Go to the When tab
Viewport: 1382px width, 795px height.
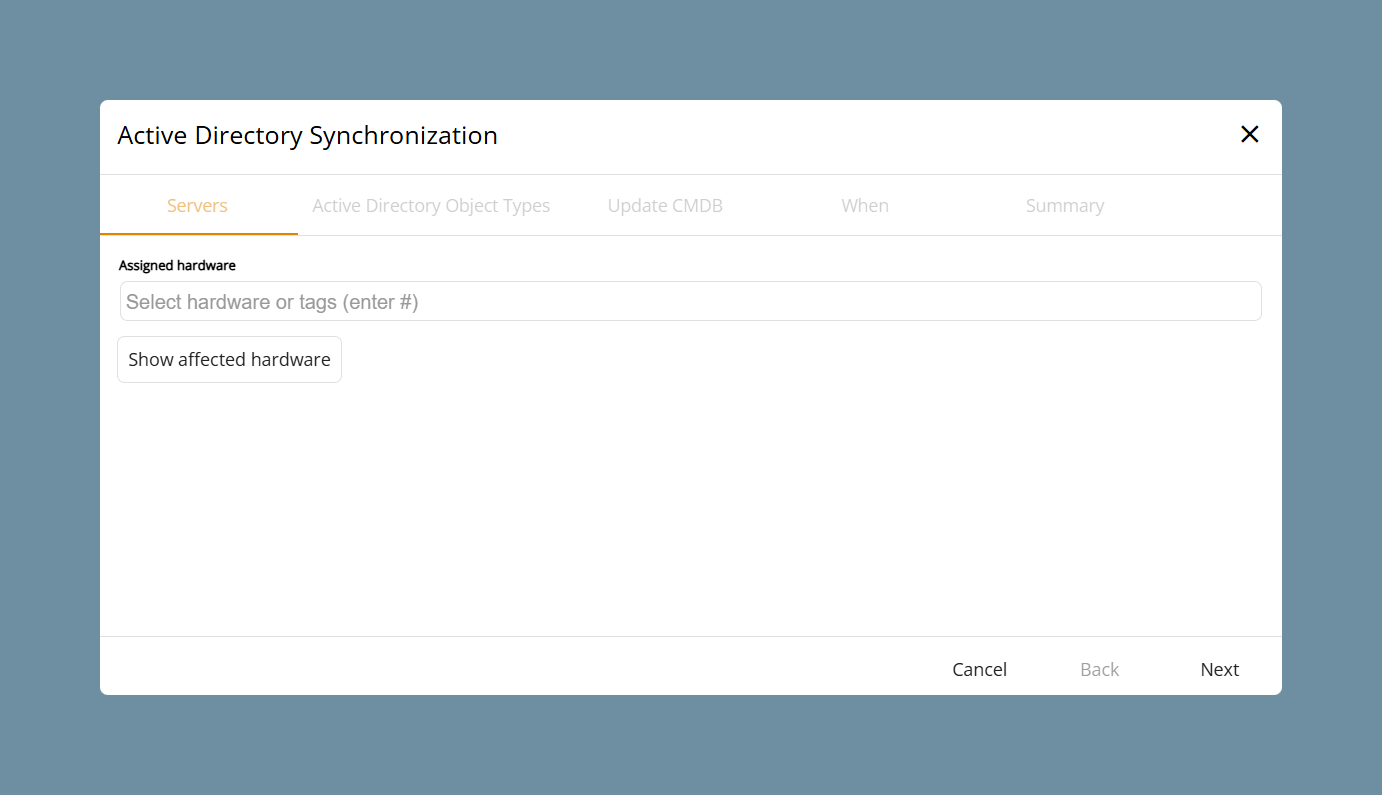tap(865, 205)
